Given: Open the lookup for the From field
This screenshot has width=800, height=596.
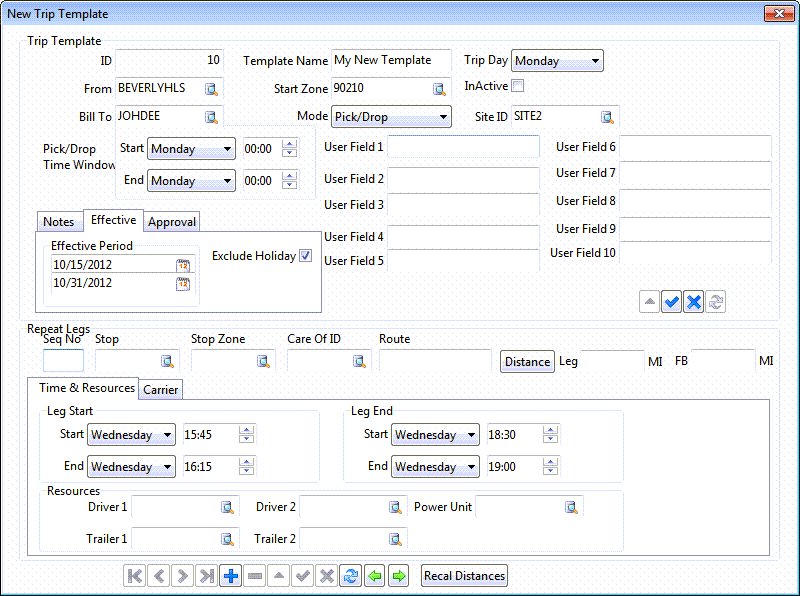Looking at the screenshot, I should [x=211, y=89].
